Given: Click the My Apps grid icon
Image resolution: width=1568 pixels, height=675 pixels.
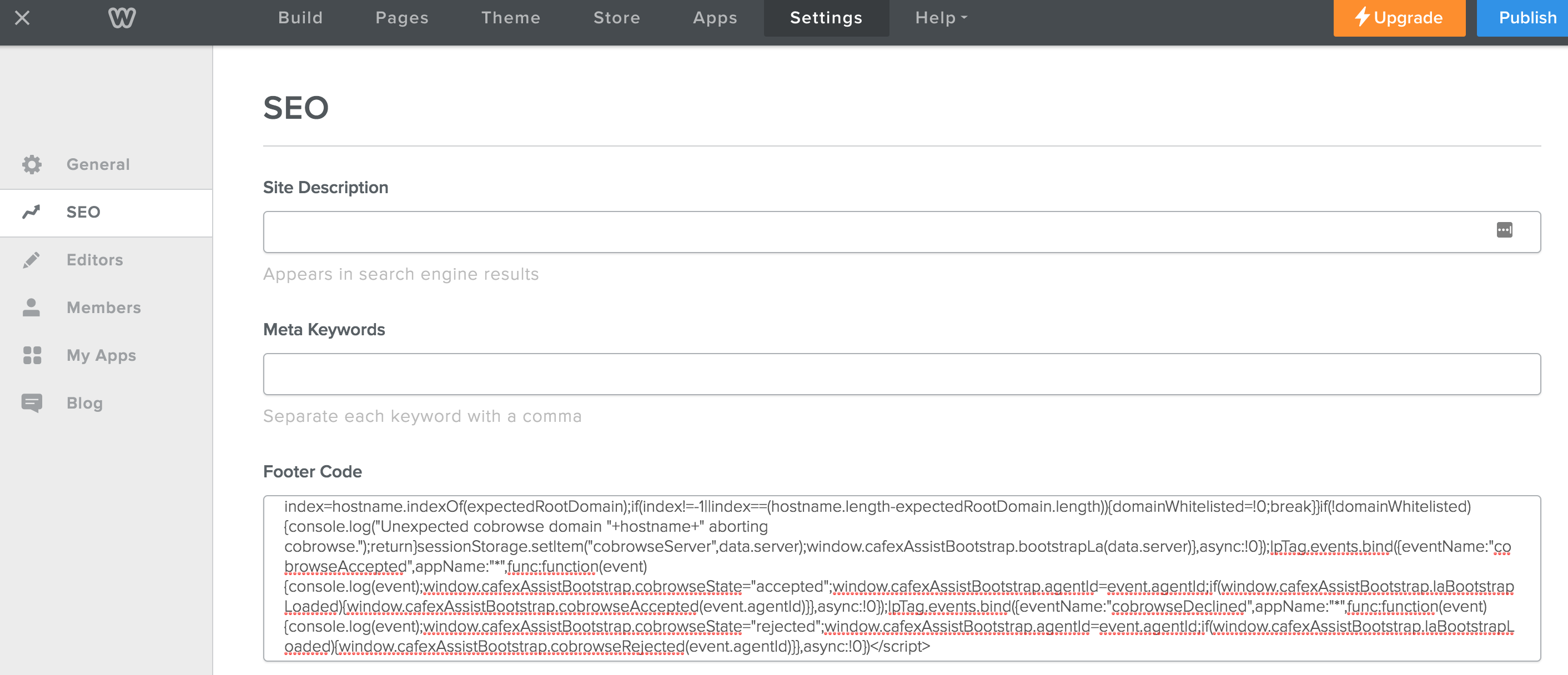Looking at the screenshot, I should point(32,355).
